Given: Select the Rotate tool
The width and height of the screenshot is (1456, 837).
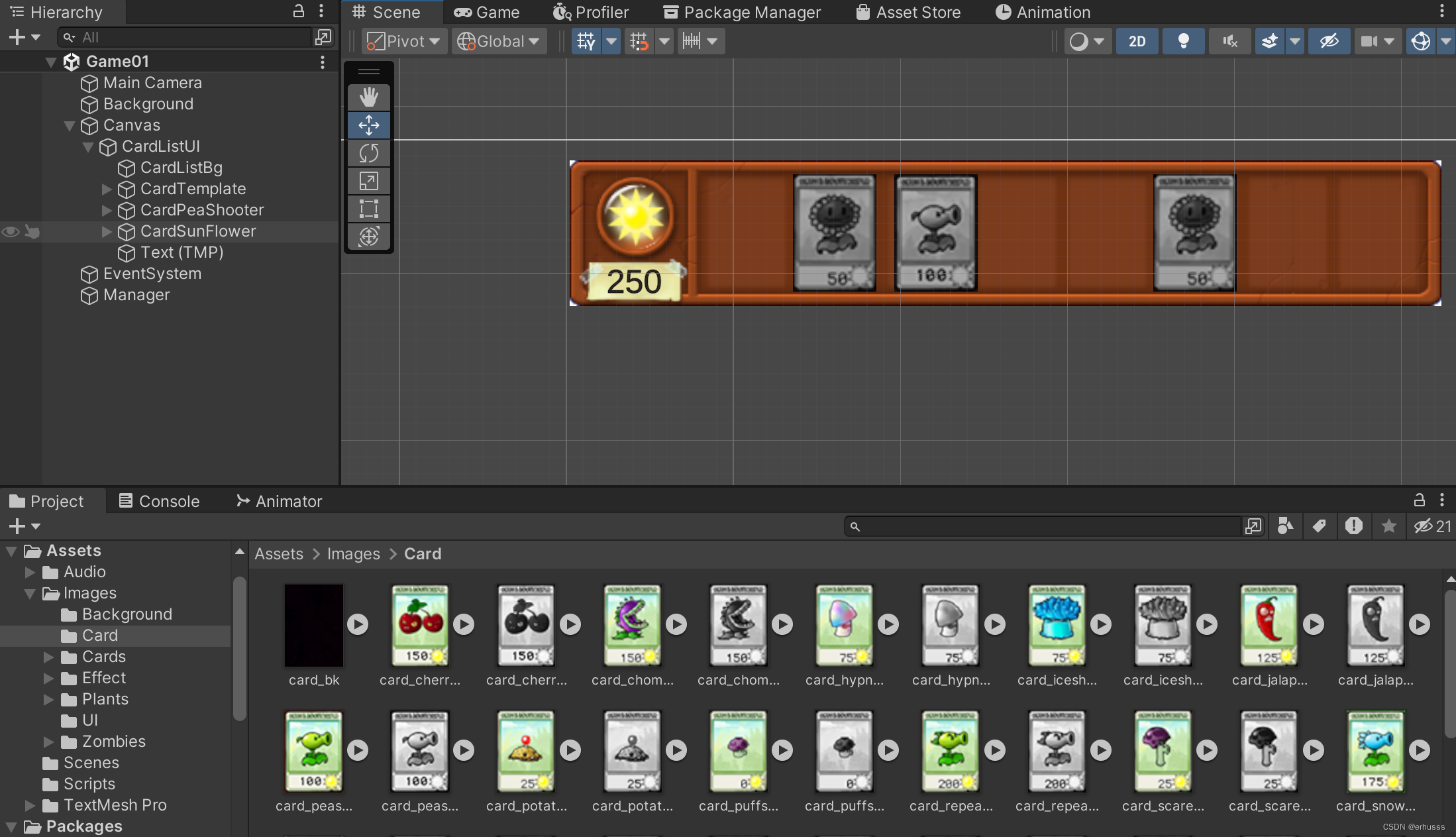Looking at the screenshot, I should coord(369,153).
